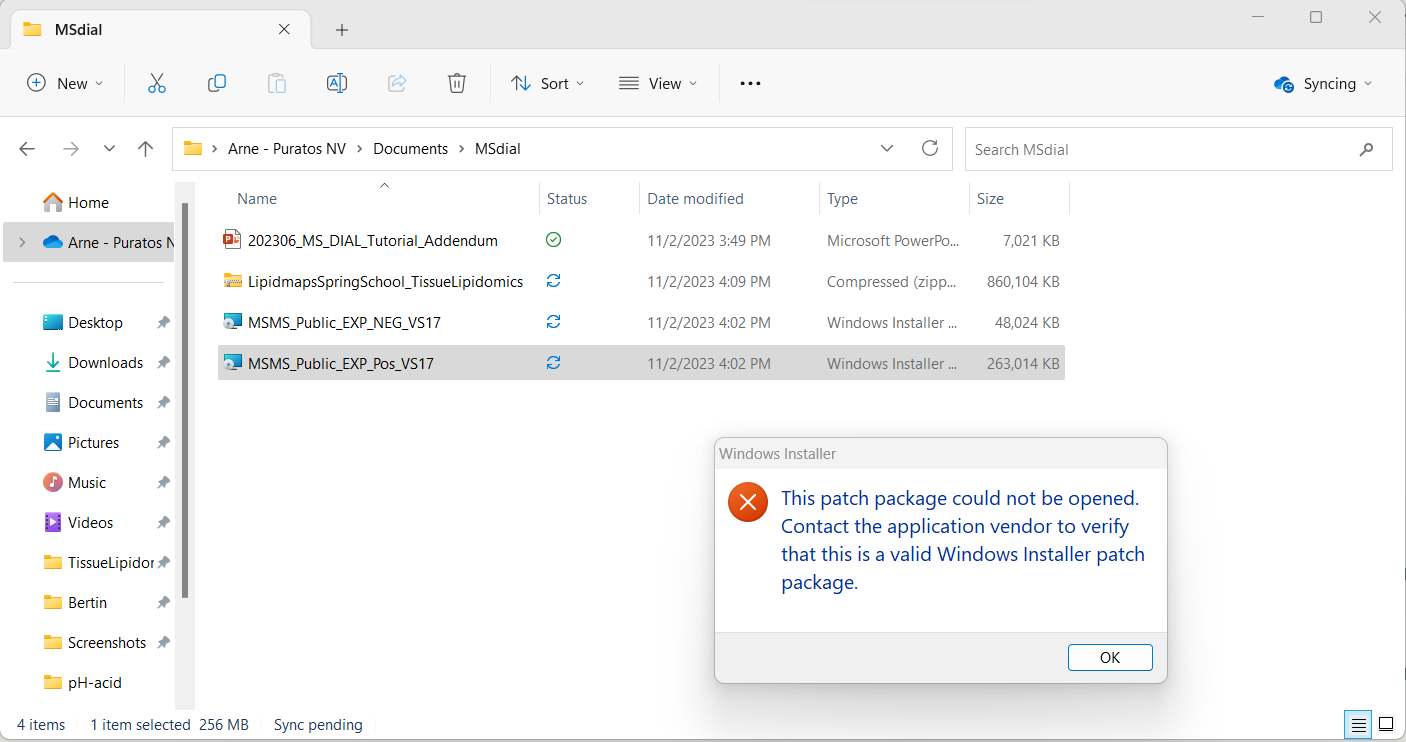The image size is (1406, 742).
Task: Click the Paste icon
Action: (x=276, y=83)
